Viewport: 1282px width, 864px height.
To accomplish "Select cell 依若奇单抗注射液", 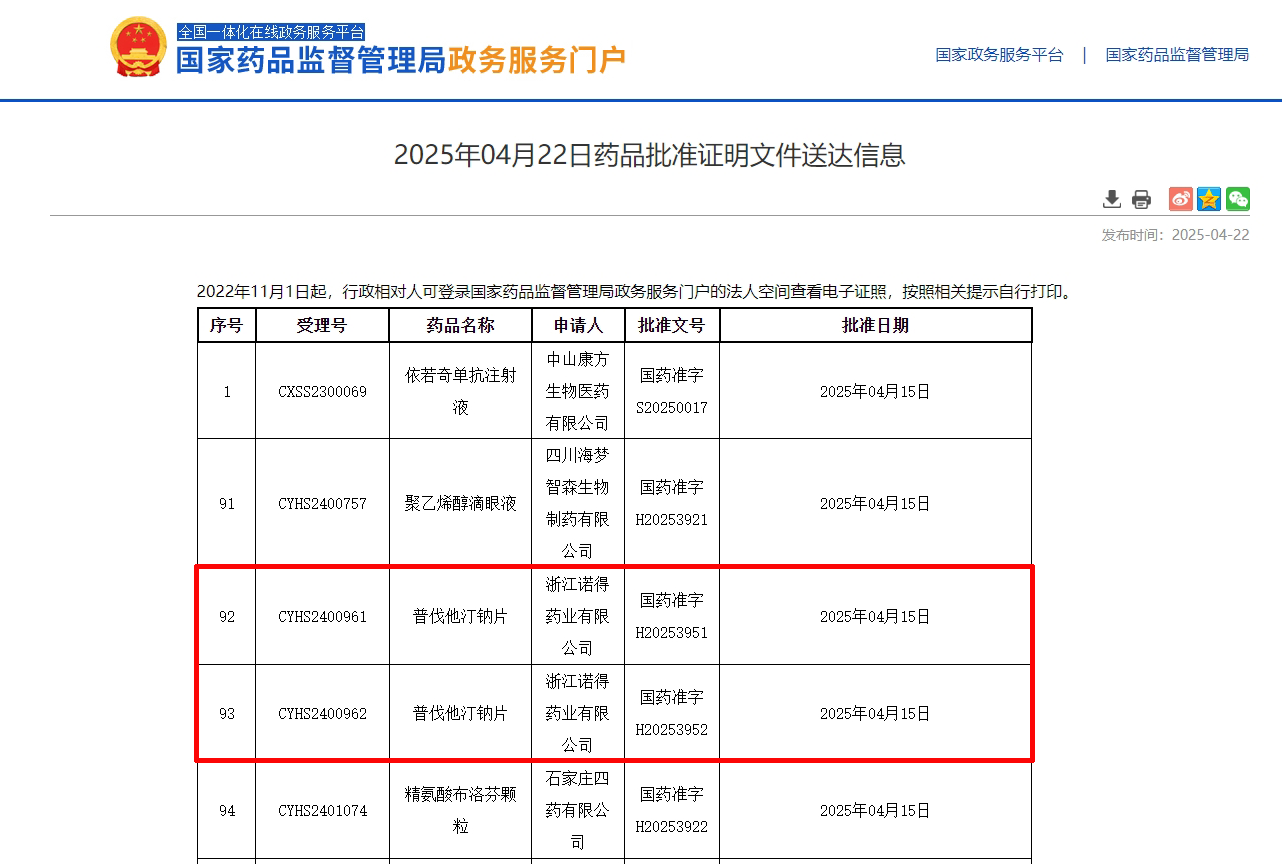I will [x=460, y=392].
